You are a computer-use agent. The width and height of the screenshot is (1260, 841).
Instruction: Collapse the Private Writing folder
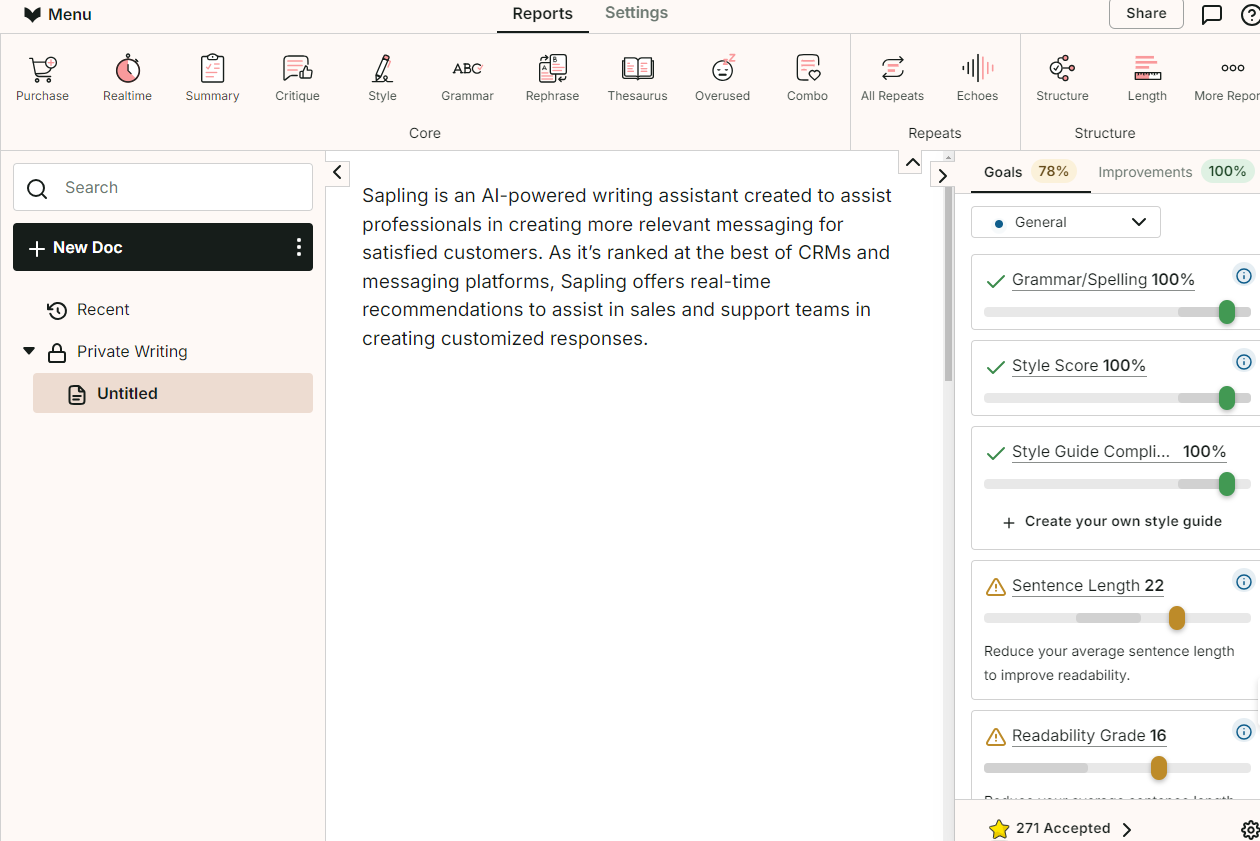(28, 351)
